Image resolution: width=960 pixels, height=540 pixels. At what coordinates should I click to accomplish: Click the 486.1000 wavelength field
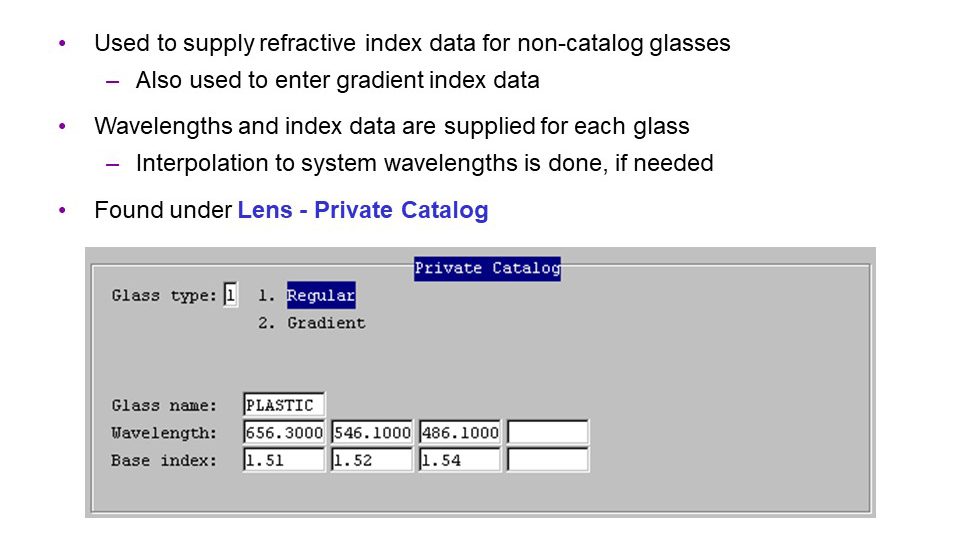point(460,432)
